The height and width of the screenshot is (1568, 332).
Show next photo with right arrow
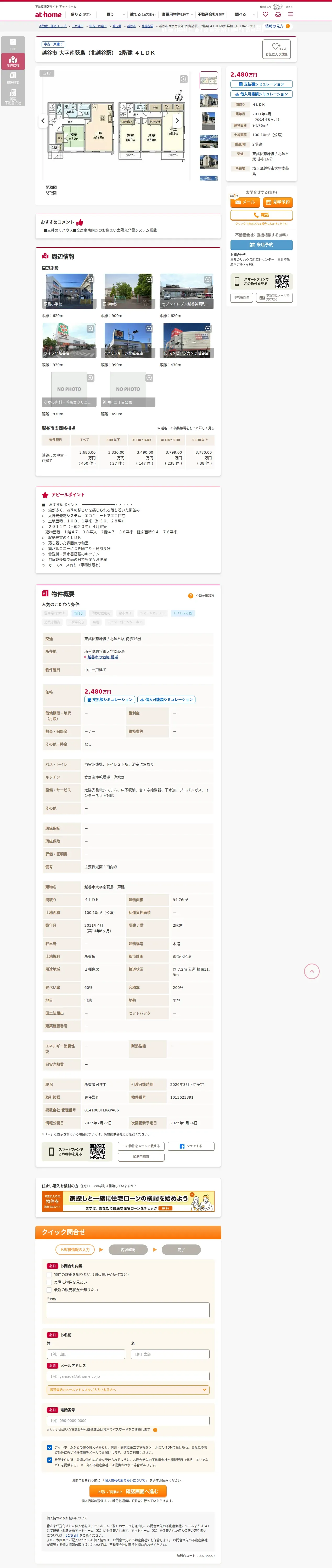[177, 120]
